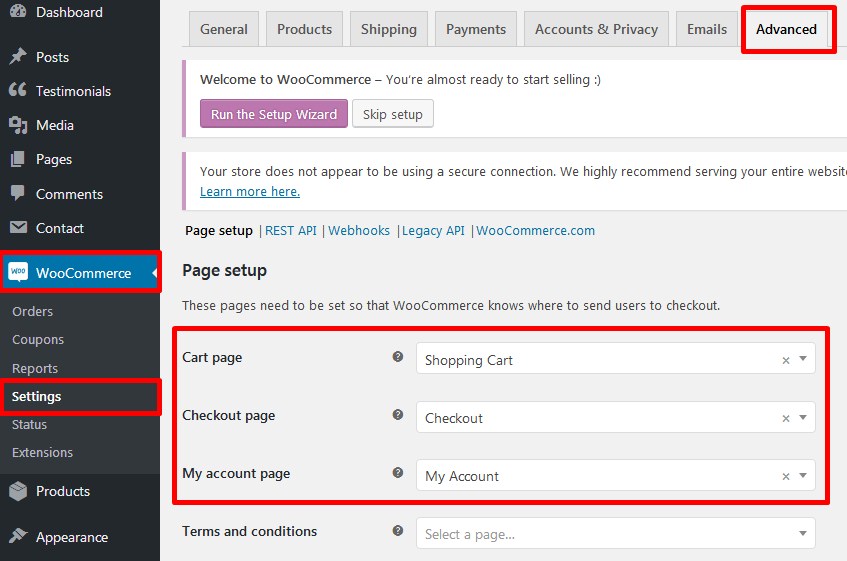Viewport: 847px width, 561px height.
Task: Show help tip for Checkout page
Action: coord(398,415)
